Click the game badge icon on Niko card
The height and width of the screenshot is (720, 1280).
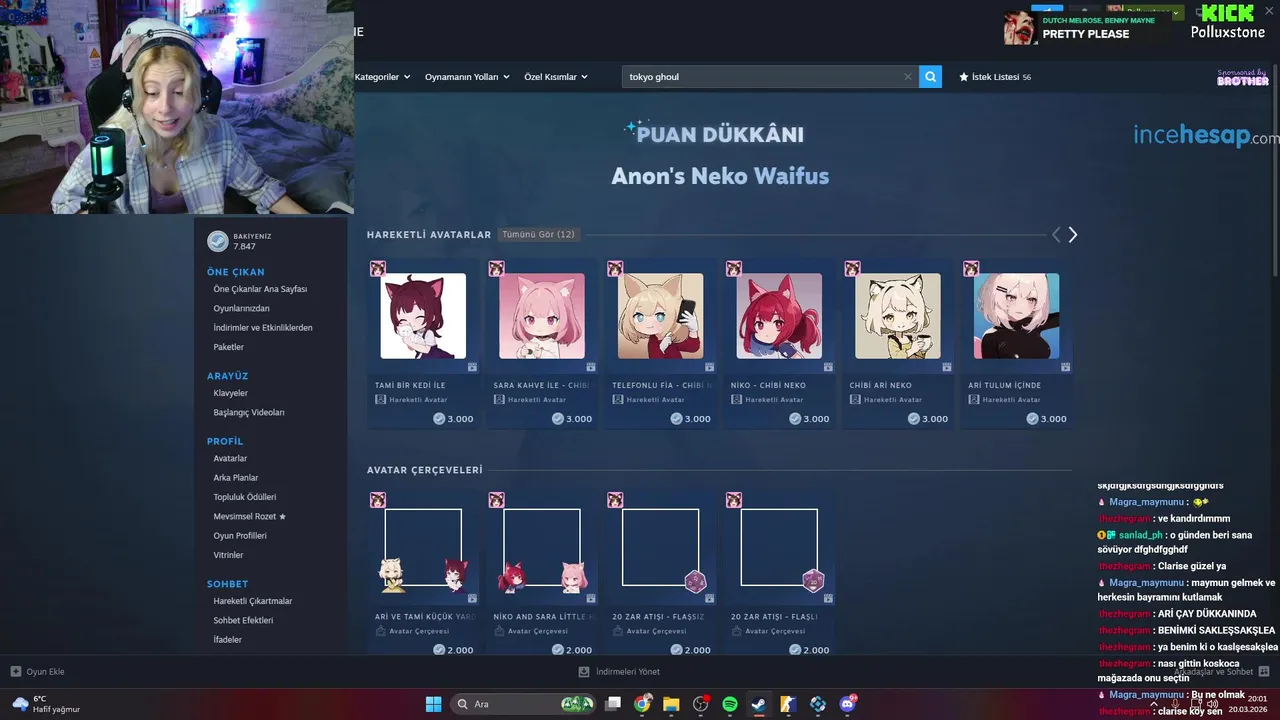733,269
